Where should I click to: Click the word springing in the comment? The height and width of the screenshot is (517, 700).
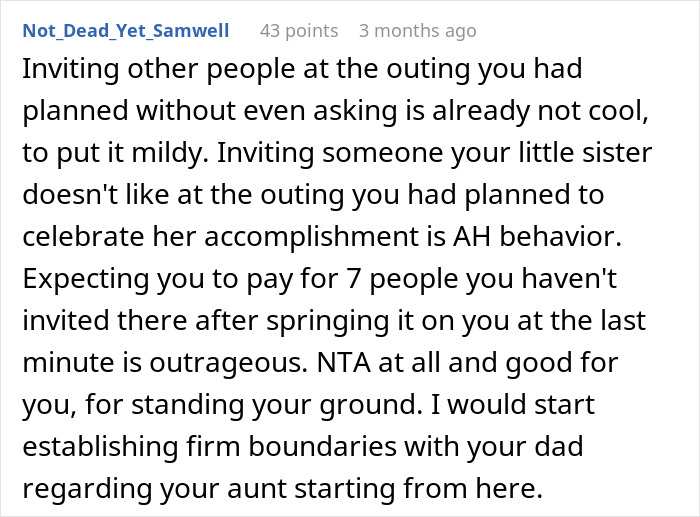click(328, 321)
